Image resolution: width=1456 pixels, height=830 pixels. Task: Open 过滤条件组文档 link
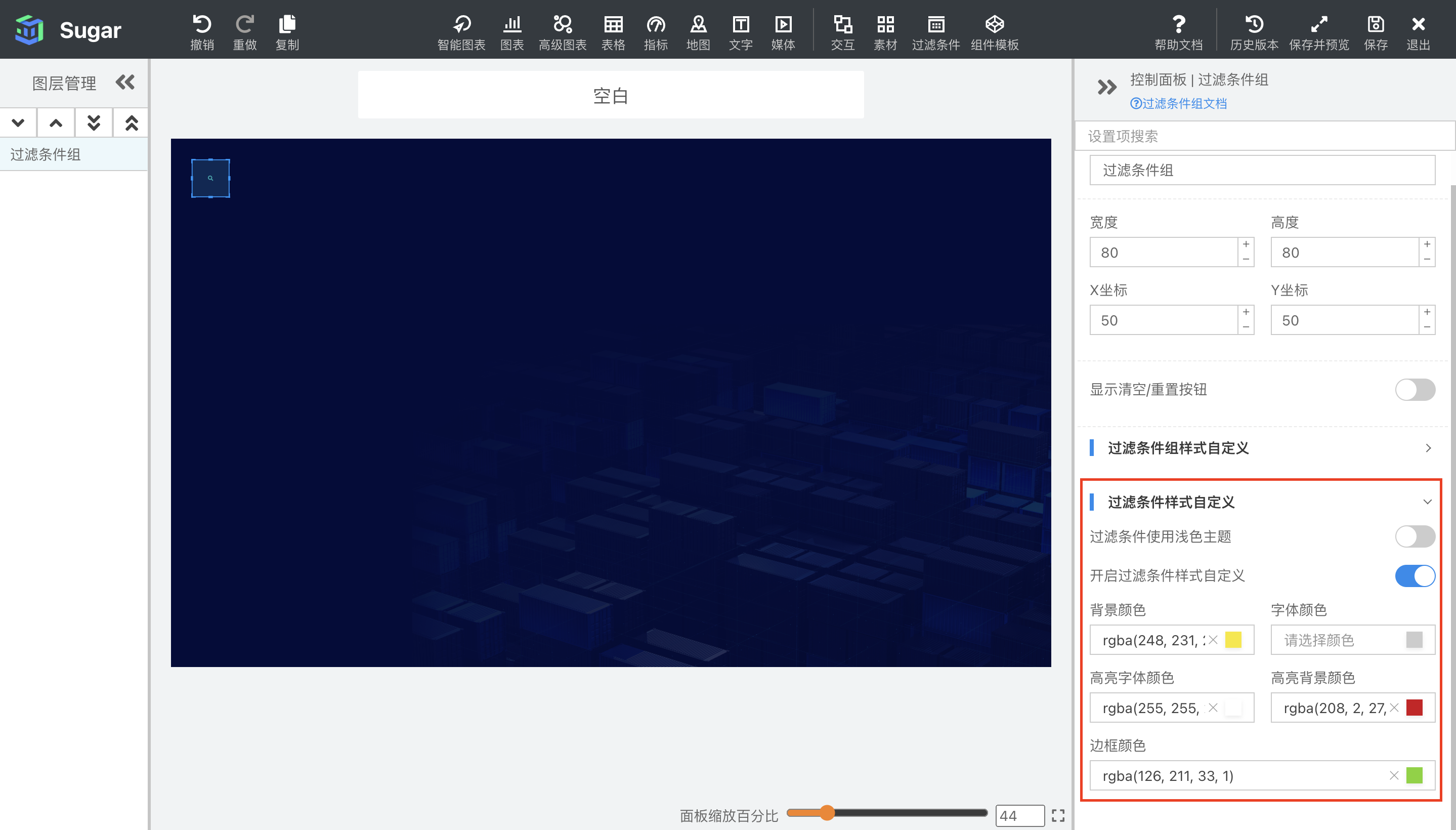point(1178,104)
